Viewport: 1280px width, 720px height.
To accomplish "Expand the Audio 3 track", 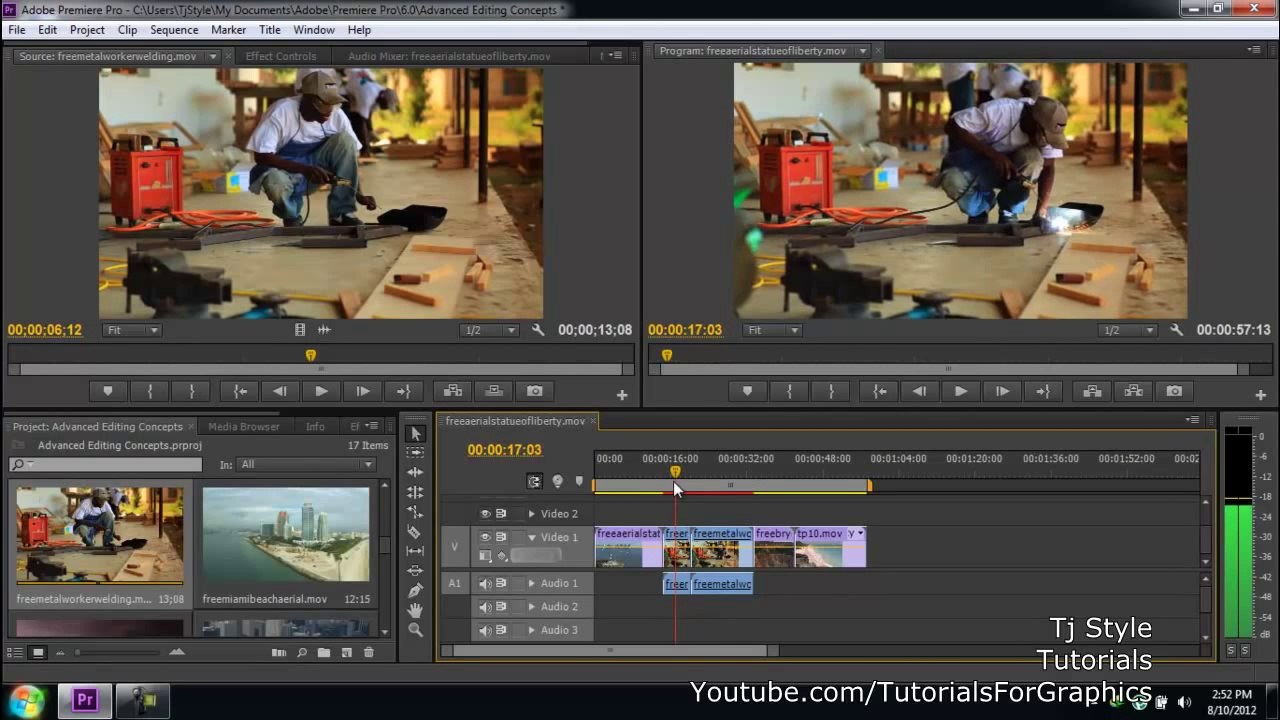I will click(532, 630).
